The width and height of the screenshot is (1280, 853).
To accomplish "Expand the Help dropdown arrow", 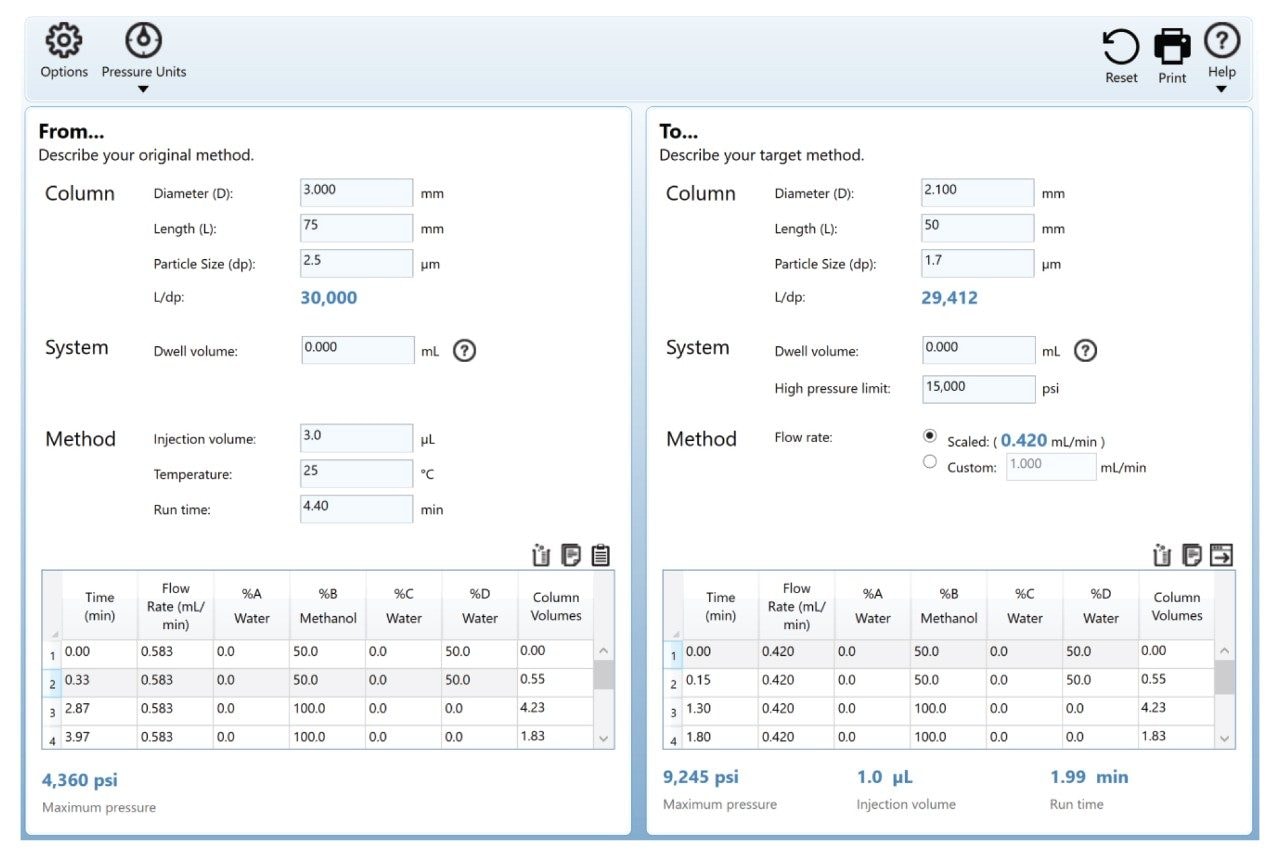I will (x=1221, y=89).
